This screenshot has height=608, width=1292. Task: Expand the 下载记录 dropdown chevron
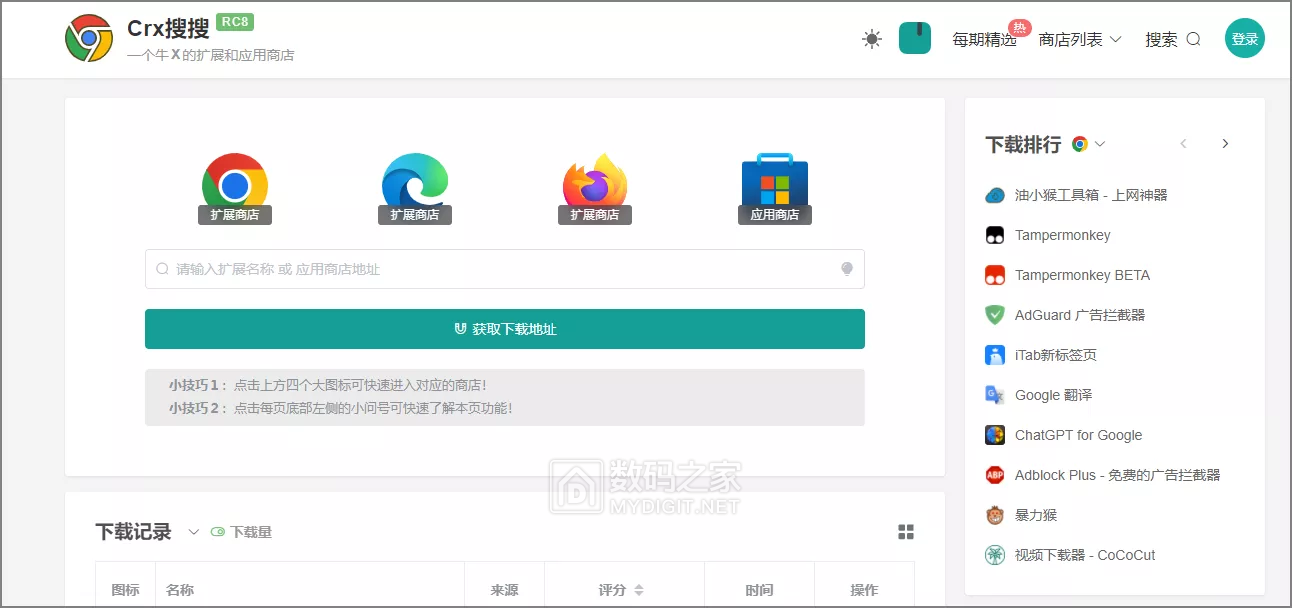194,532
